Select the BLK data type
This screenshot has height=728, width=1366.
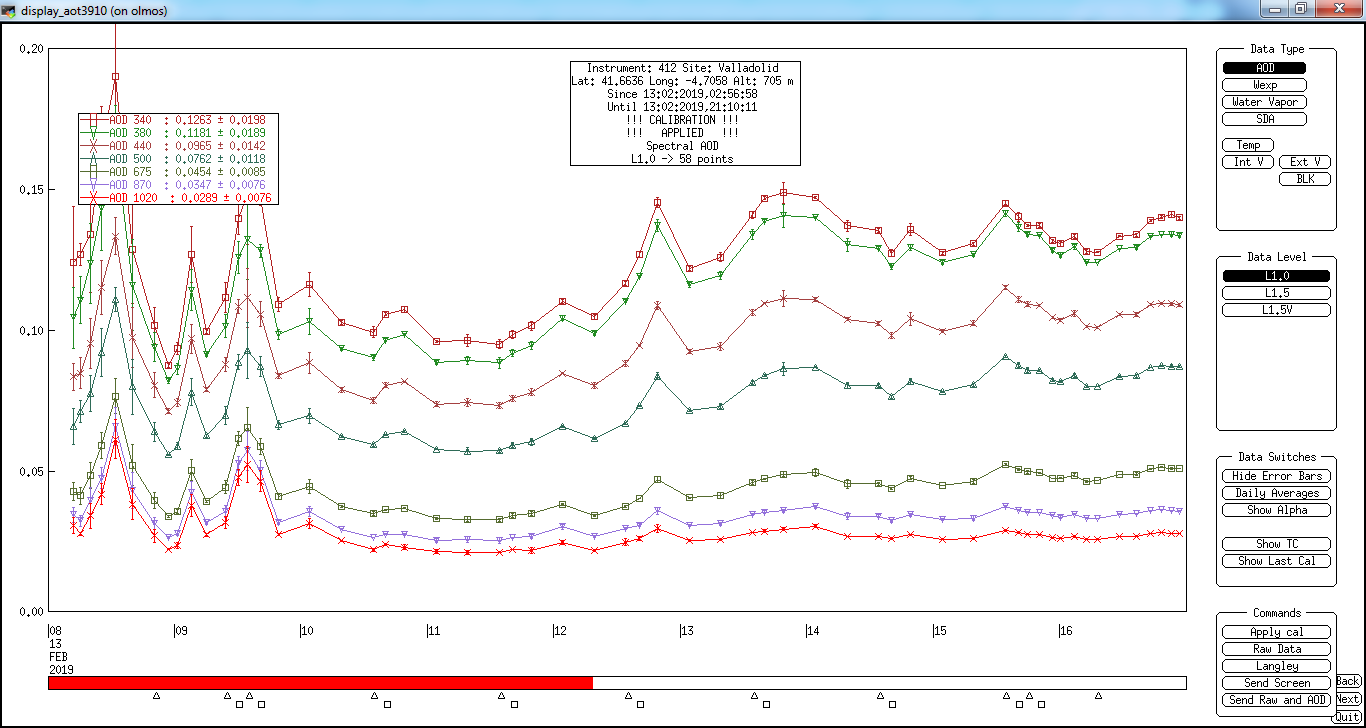click(x=1305, y=179)
